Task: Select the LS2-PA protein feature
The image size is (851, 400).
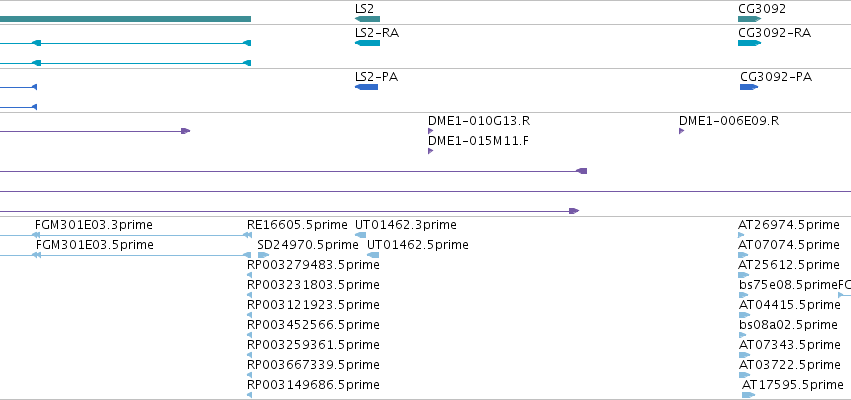Action: click(366, 87)
